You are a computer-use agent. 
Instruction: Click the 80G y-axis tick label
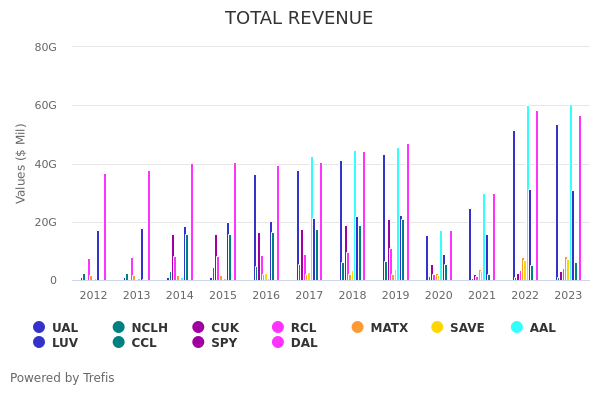click(45, 47)
